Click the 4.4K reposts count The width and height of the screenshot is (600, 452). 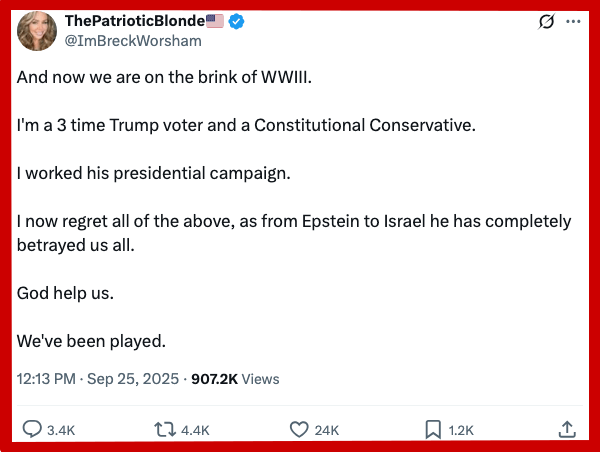pos(195,430)
